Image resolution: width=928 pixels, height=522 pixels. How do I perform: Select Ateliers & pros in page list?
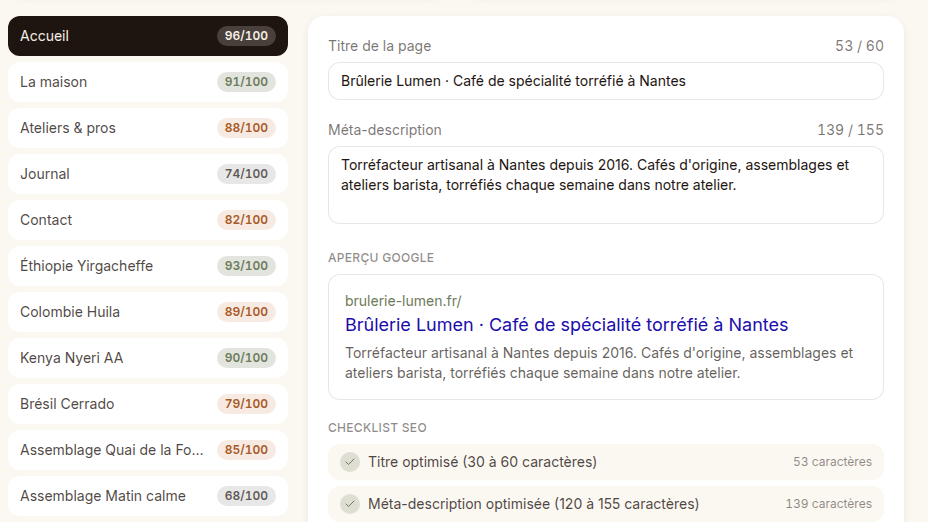click(148, 128)
